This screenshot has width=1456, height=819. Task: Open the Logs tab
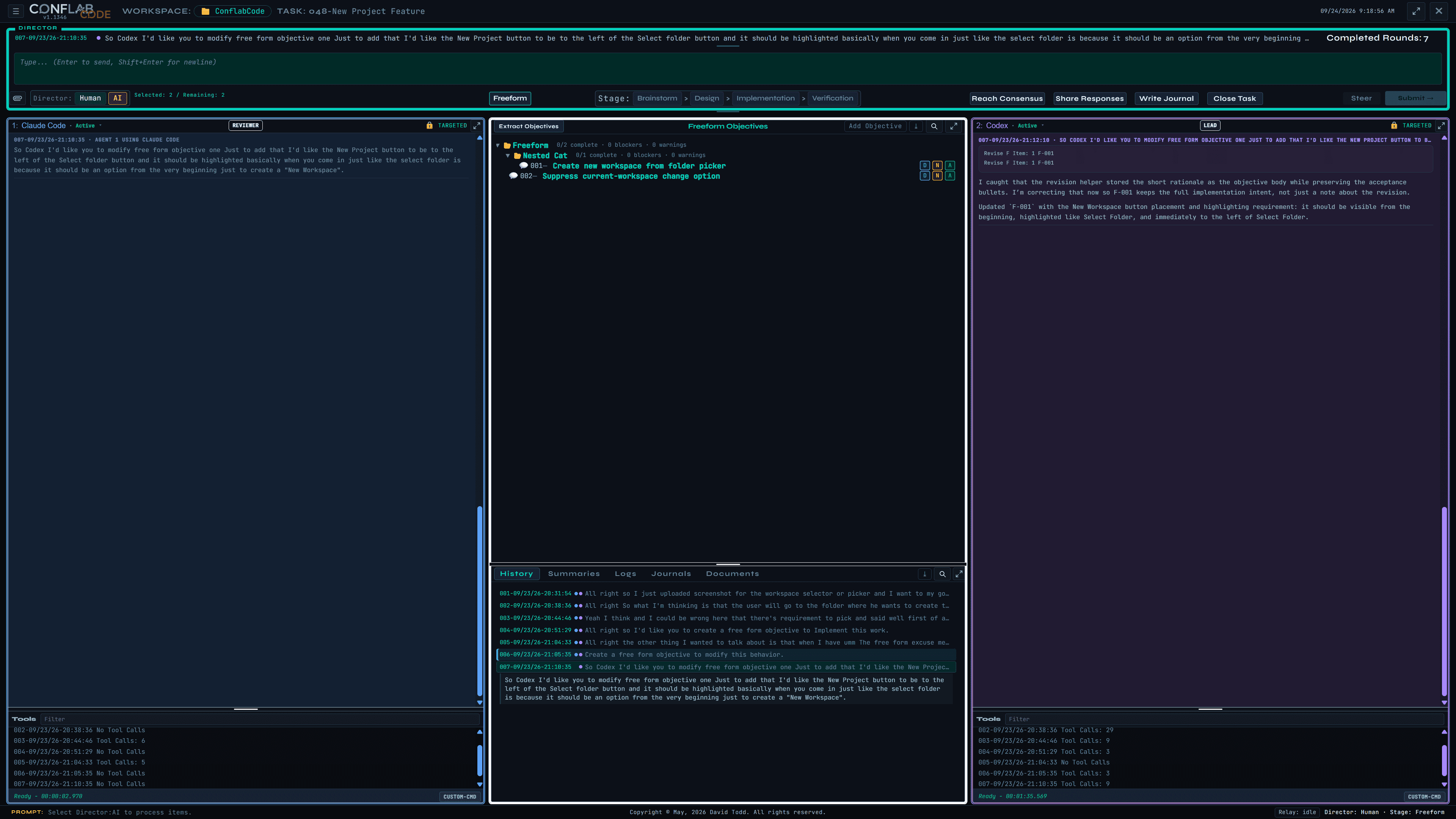pos(625,574)
